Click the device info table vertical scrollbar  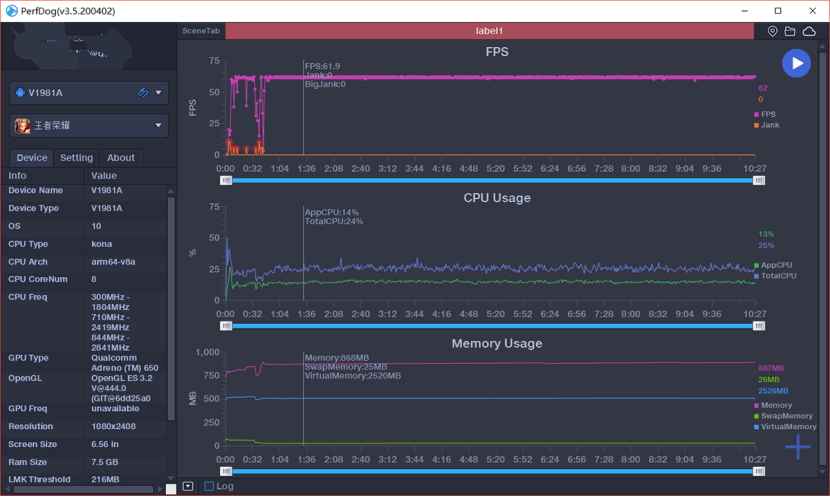[x=171, y=309]
